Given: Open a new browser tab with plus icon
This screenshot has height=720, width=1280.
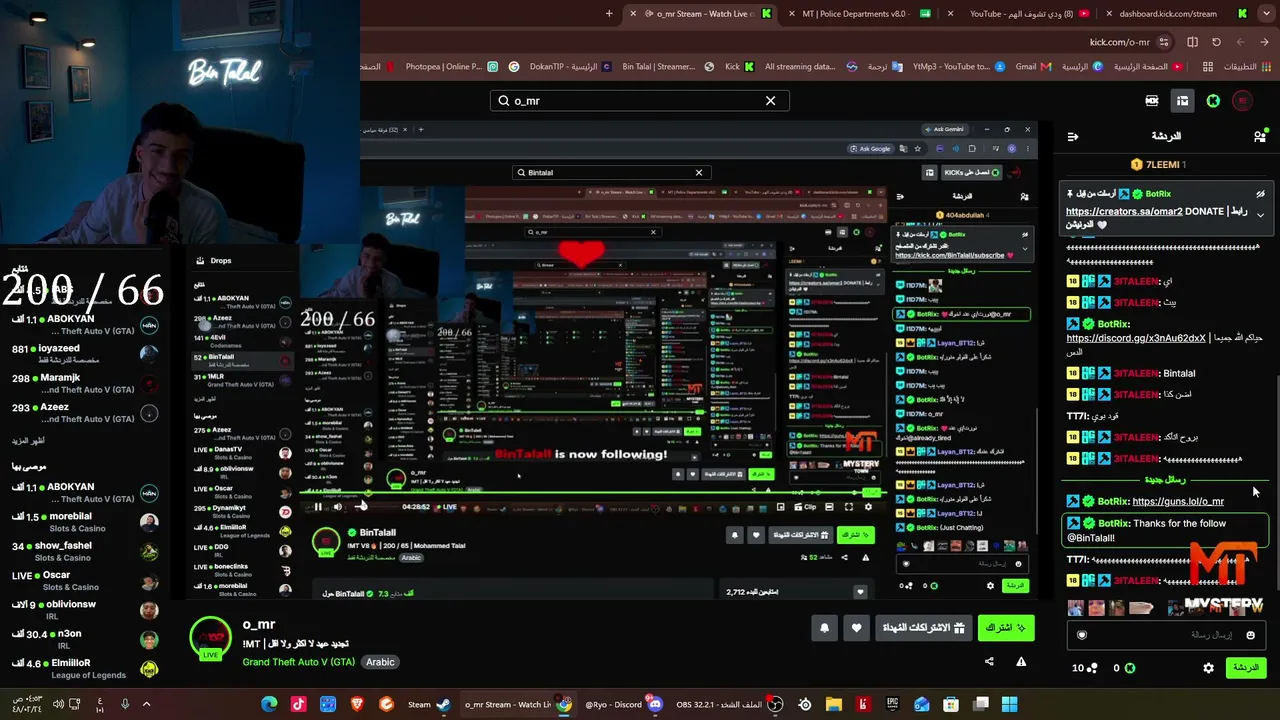Looking at the screenshot, I should (x=609, y=14).
